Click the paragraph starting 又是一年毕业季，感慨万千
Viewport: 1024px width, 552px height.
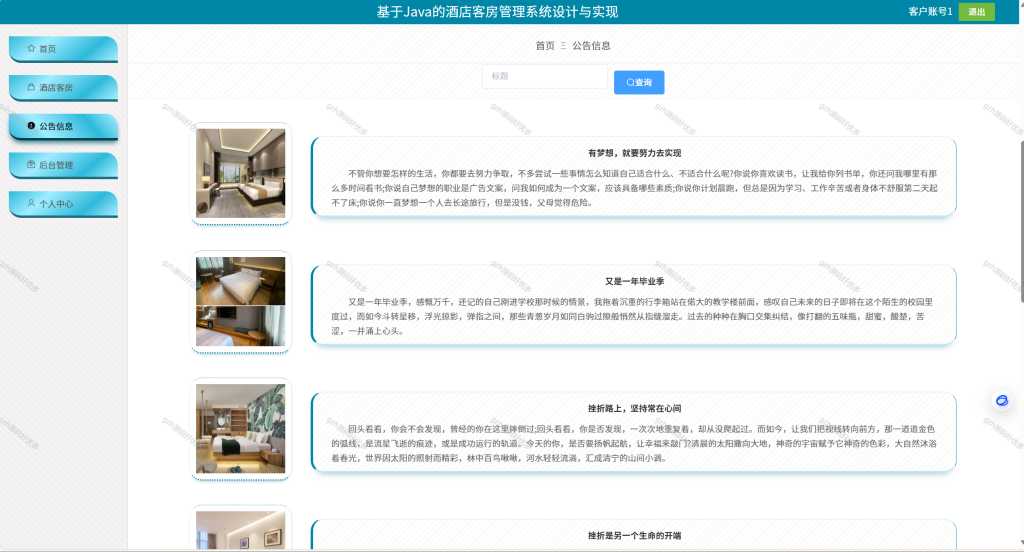coord(632,316)
